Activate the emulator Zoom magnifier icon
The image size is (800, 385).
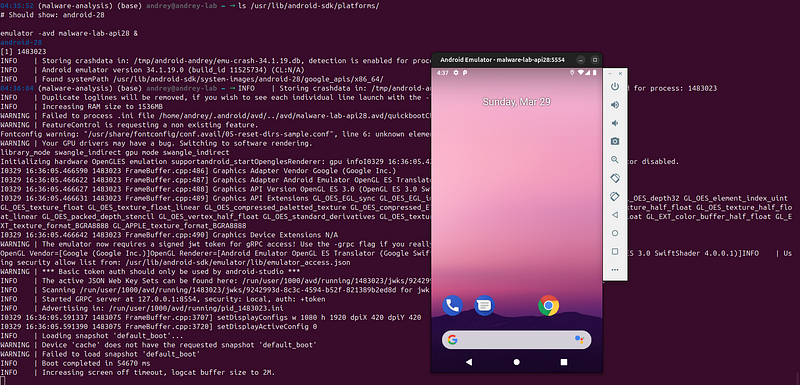[615, 160]
